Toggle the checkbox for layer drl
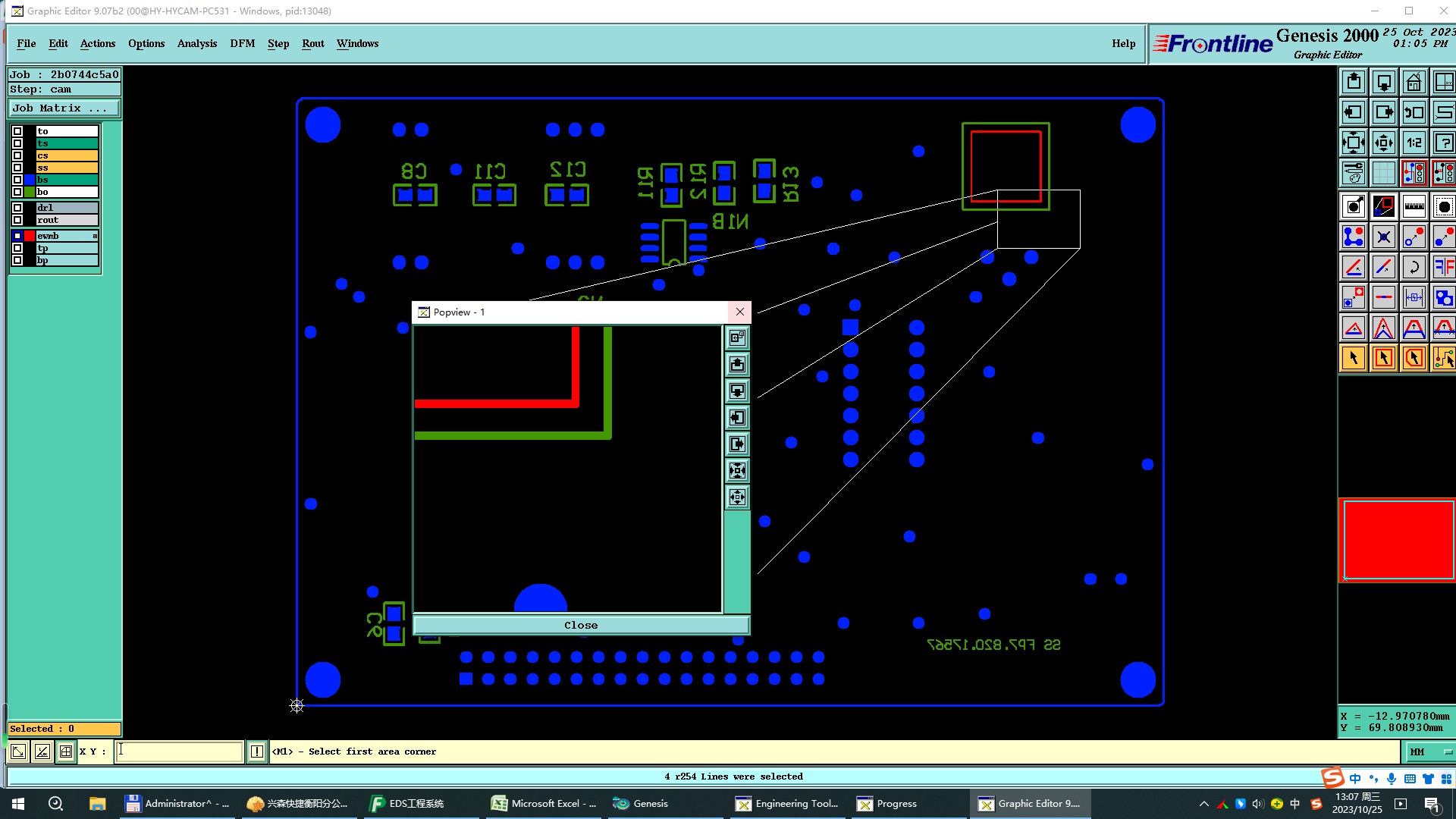The image size is (1456, 819). click(x=17, y=208)
